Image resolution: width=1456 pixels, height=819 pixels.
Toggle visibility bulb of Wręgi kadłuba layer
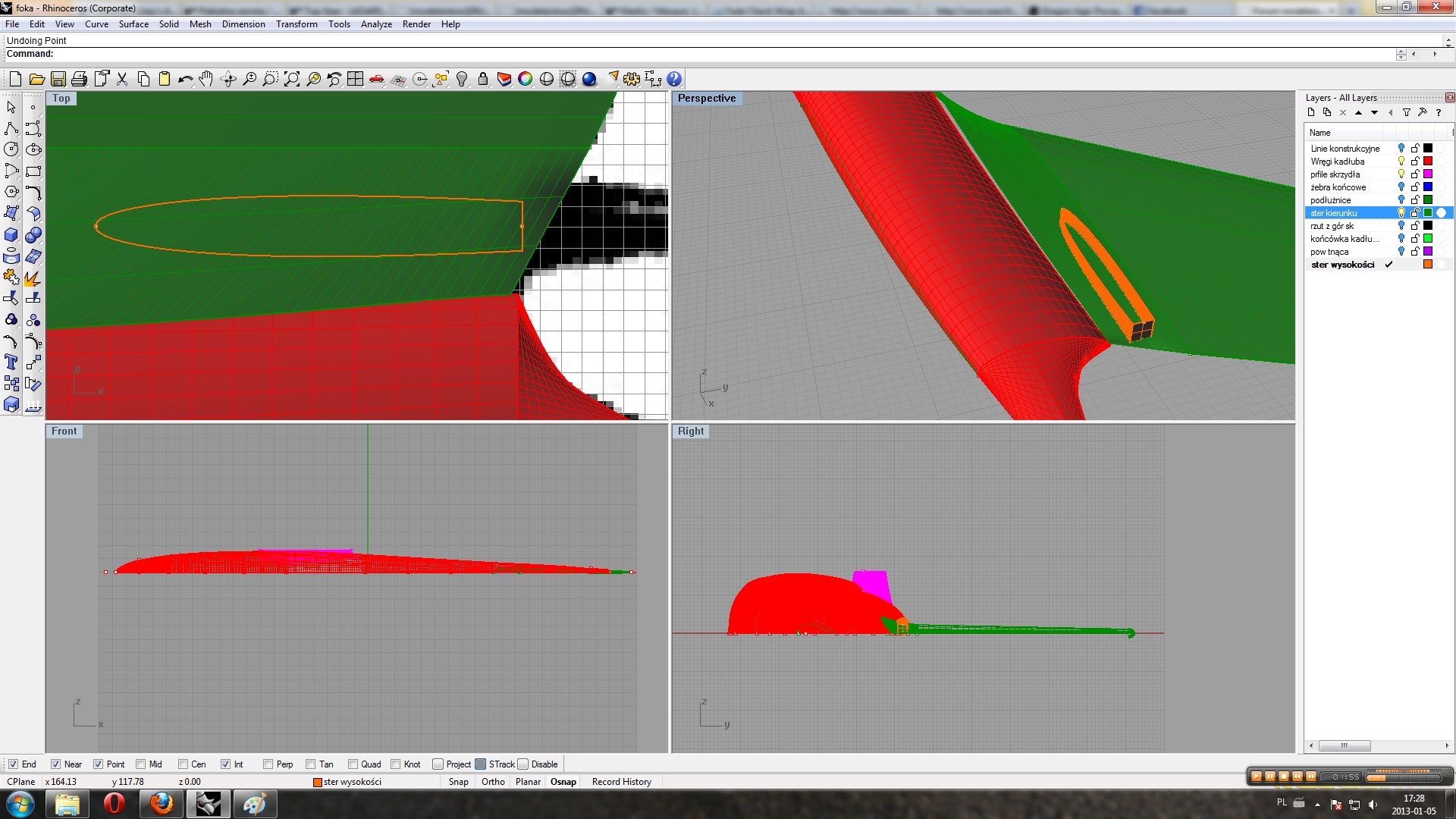point(1401,162)
